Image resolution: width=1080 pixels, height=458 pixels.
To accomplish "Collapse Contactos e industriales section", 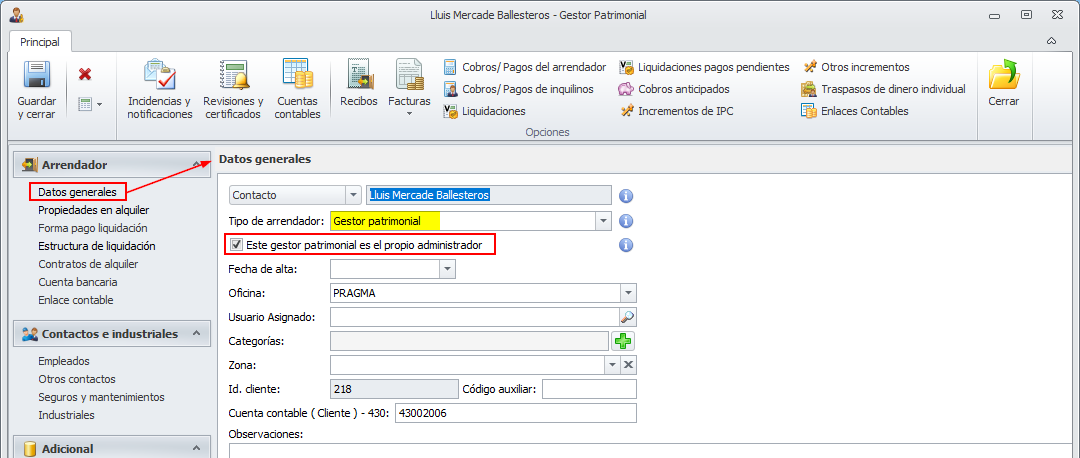I will pyautogui.click(x=196, y=333).
